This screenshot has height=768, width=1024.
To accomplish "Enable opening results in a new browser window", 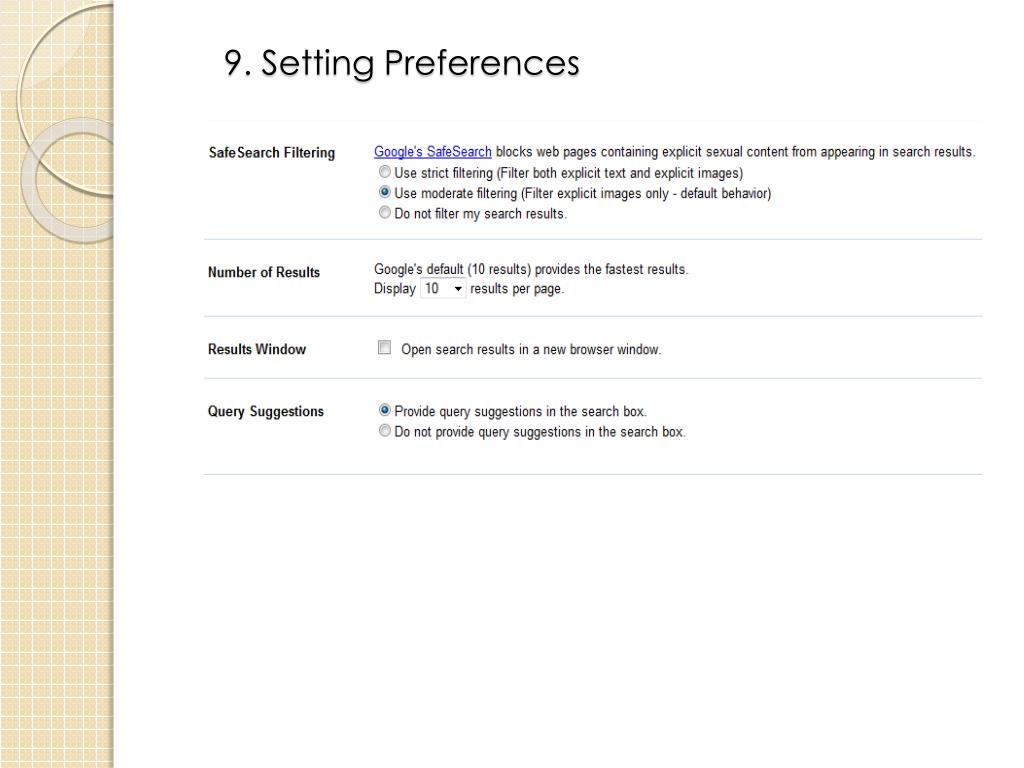I will tap(385, 347).
